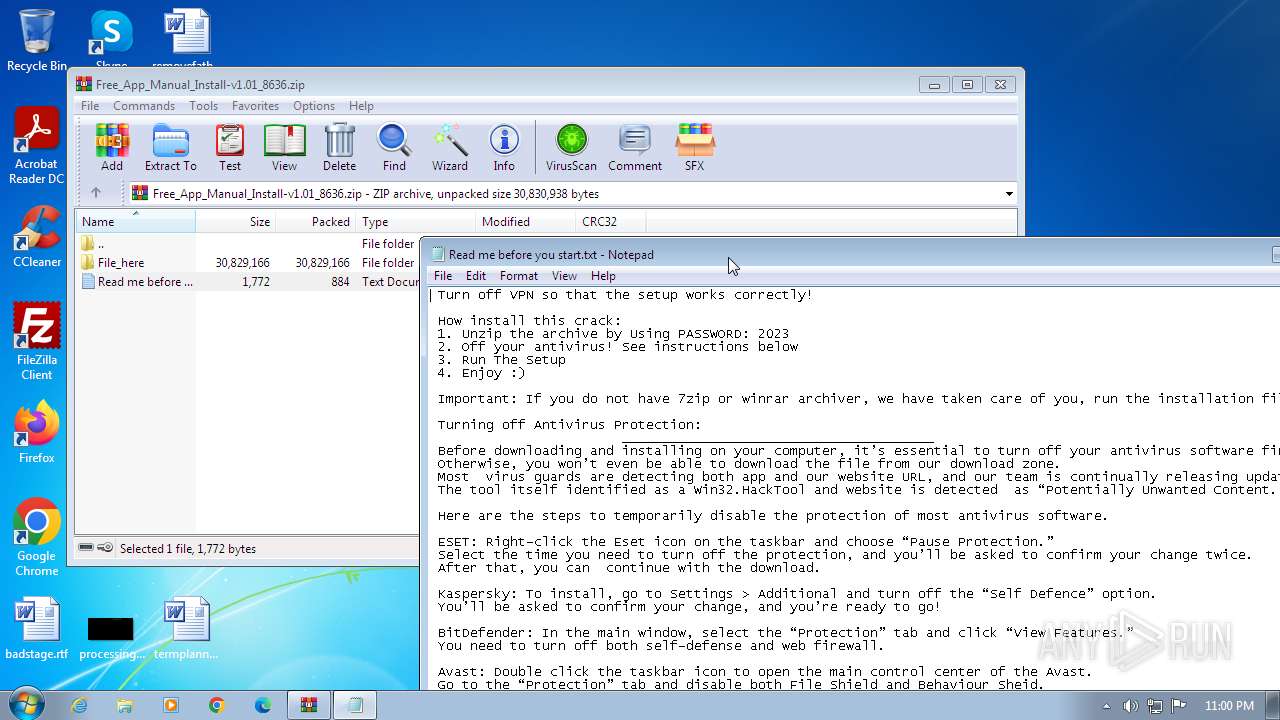Open Notepad File menu
1280x720 pixels.
click(x=443, y=276)
